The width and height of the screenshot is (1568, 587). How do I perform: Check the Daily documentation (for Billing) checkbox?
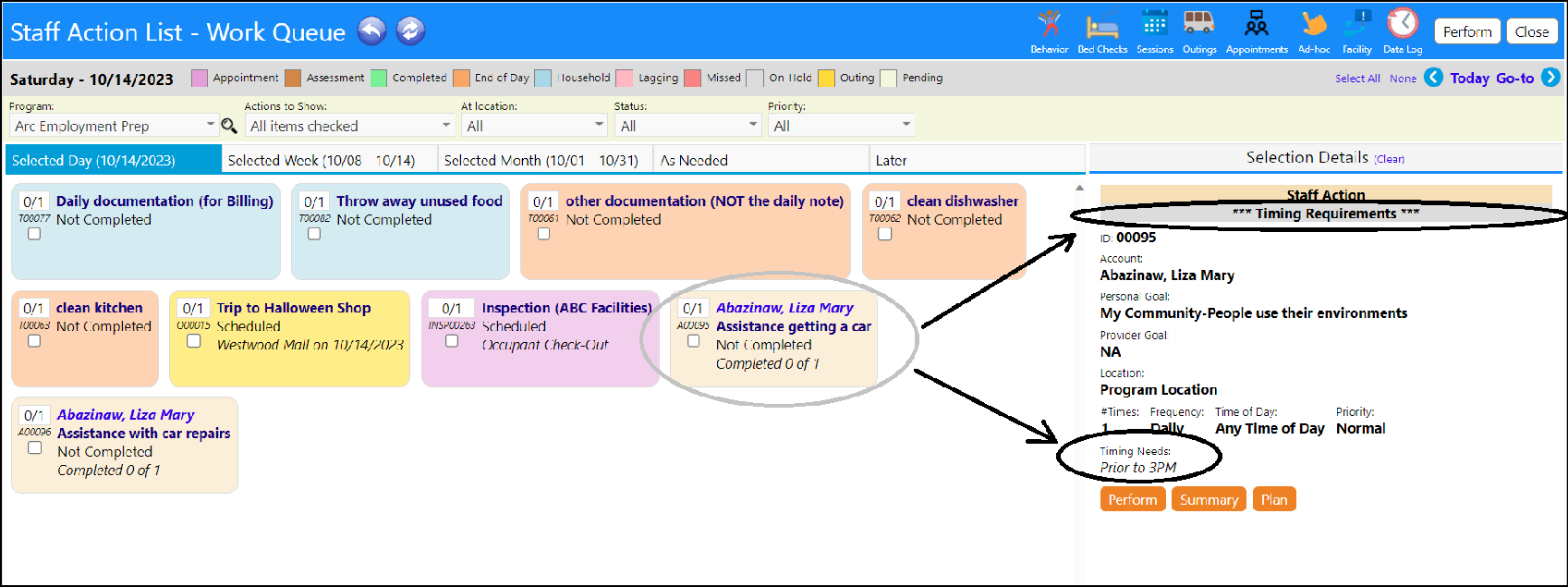34,234
